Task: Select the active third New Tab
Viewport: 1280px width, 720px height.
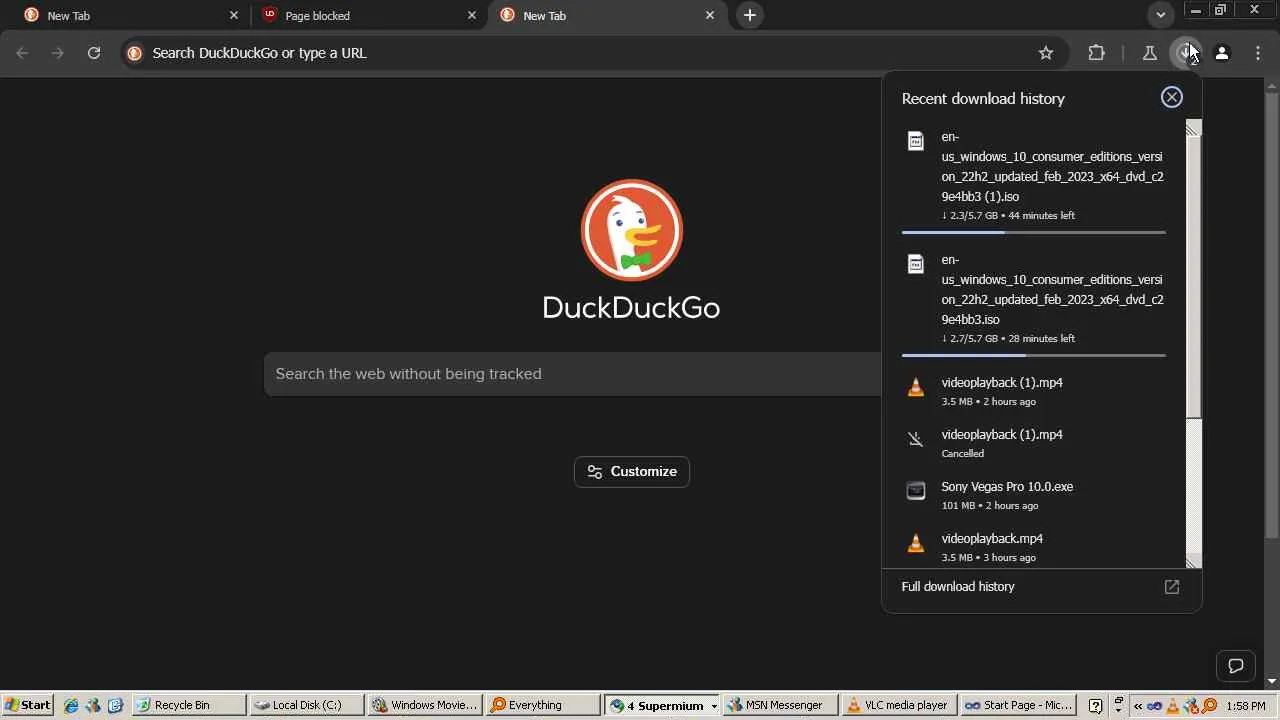Action: click(605, 15)
